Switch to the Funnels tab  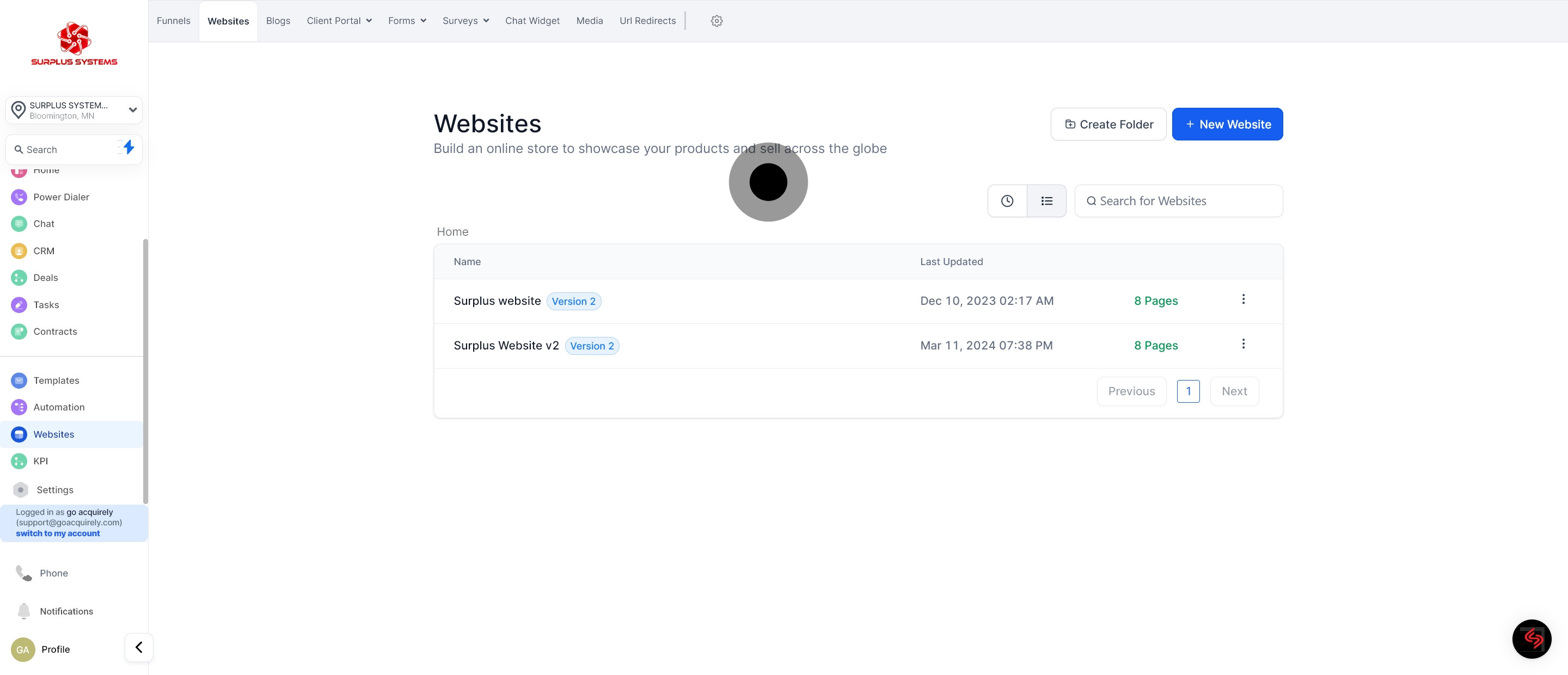(x=174, y=21)
